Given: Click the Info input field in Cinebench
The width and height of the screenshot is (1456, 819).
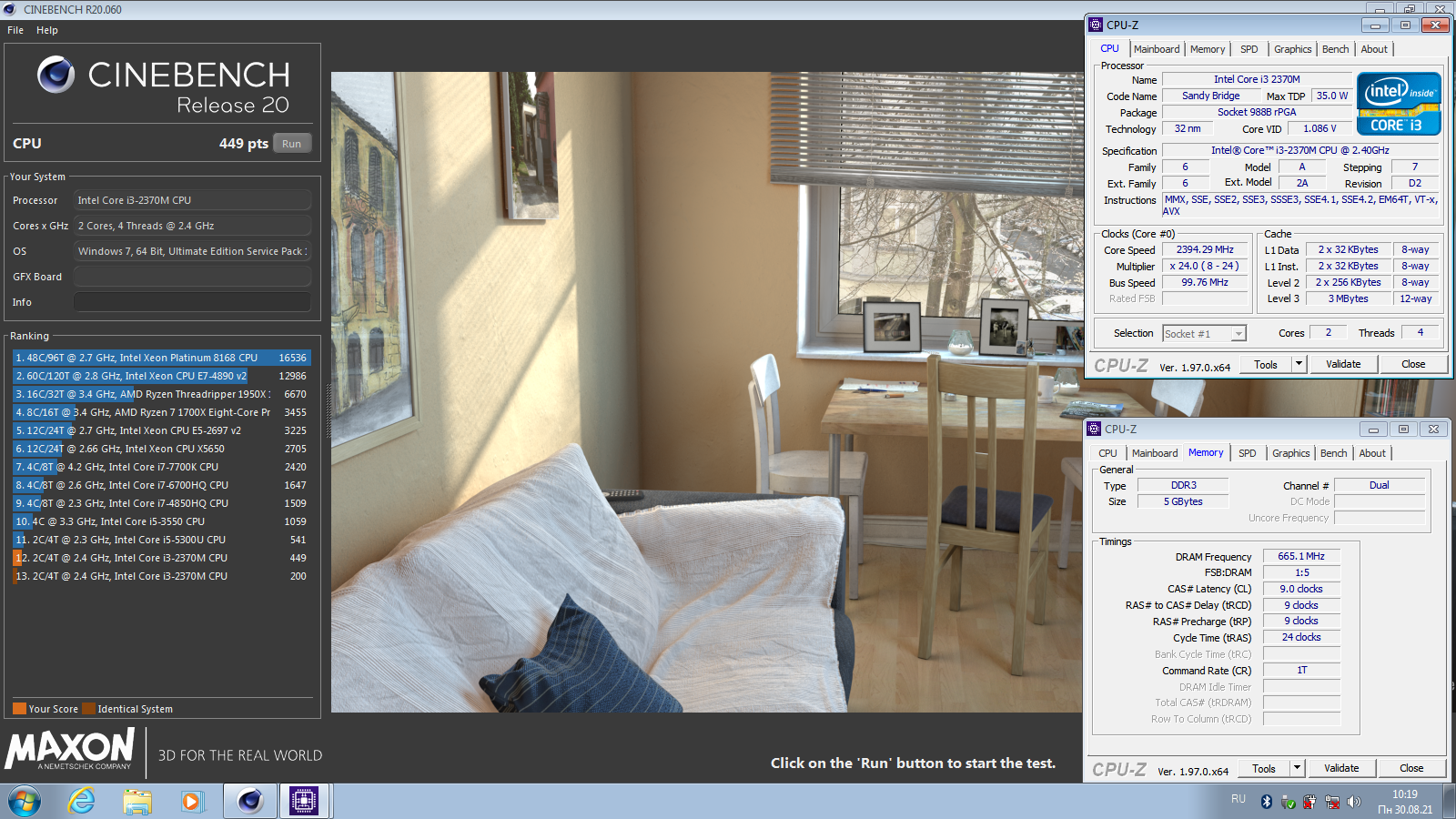Looking at the screenshot, I should tap(192, 302).
